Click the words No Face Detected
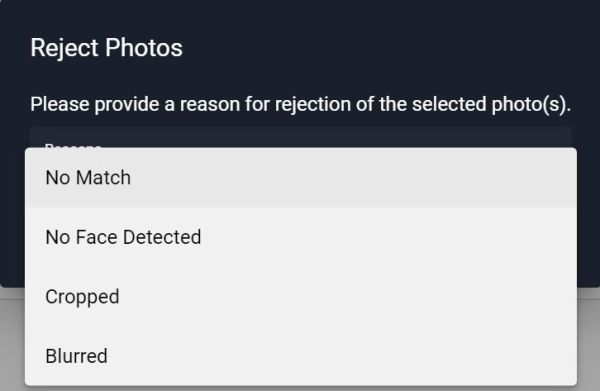The height and width of the screenshot is (391, 600). [x=123, y=237]
